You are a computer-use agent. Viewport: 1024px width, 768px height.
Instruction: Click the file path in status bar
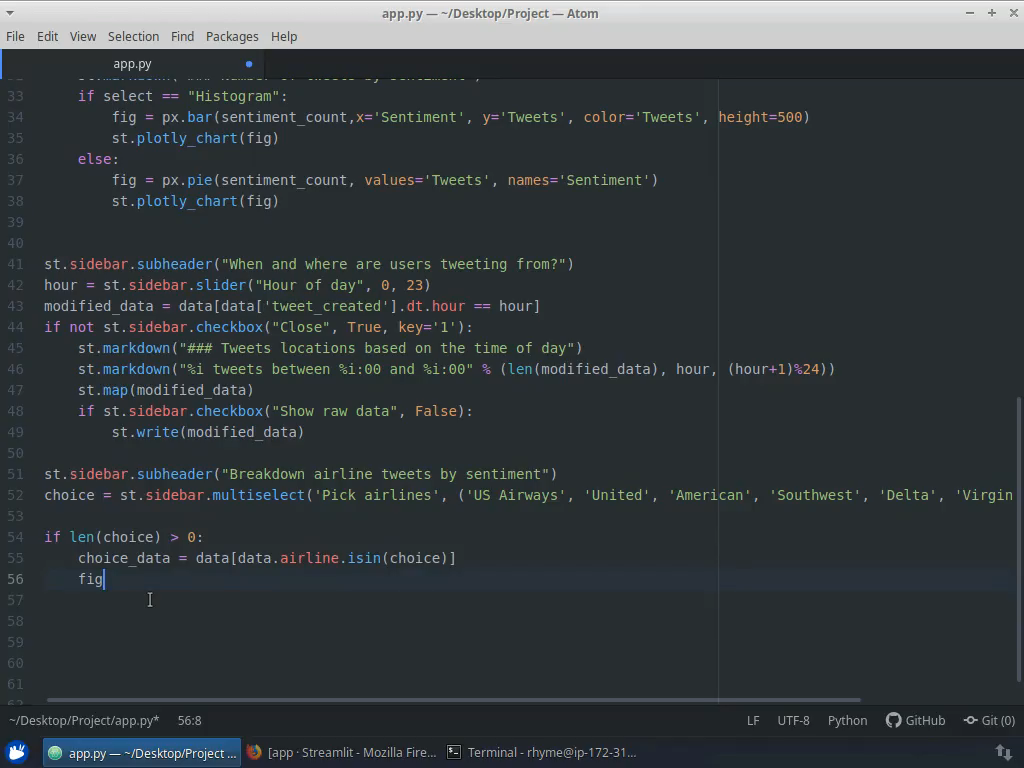pos(84,720)
